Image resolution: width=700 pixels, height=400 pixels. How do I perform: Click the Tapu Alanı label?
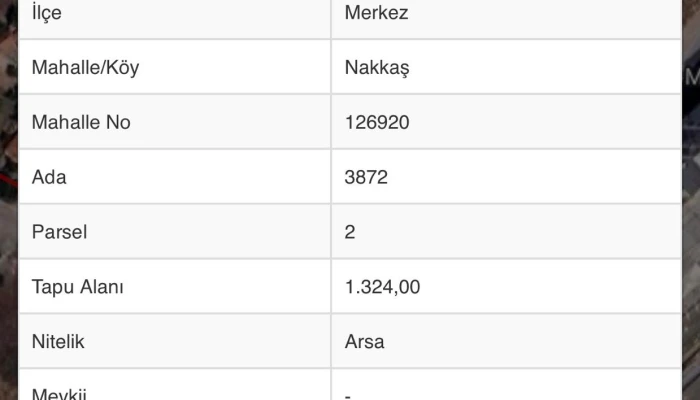click(78, 287)
